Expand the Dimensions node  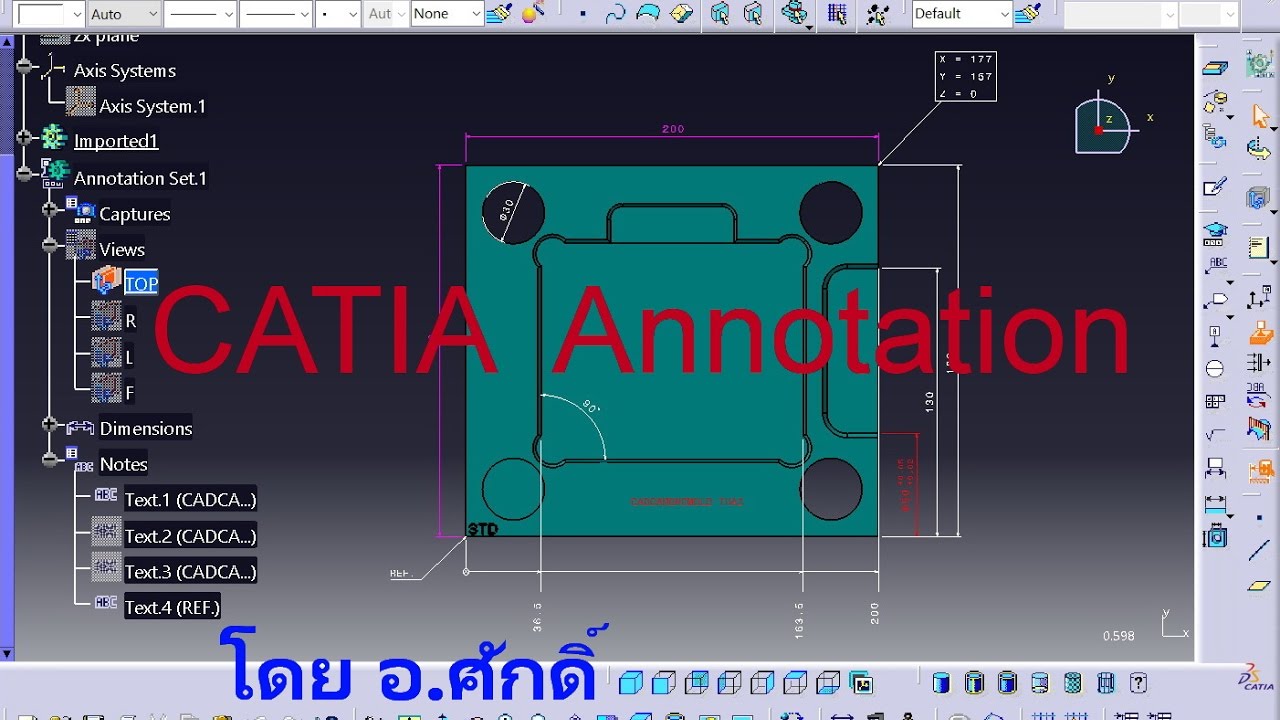pyautogui.click(x=50, y=424)
